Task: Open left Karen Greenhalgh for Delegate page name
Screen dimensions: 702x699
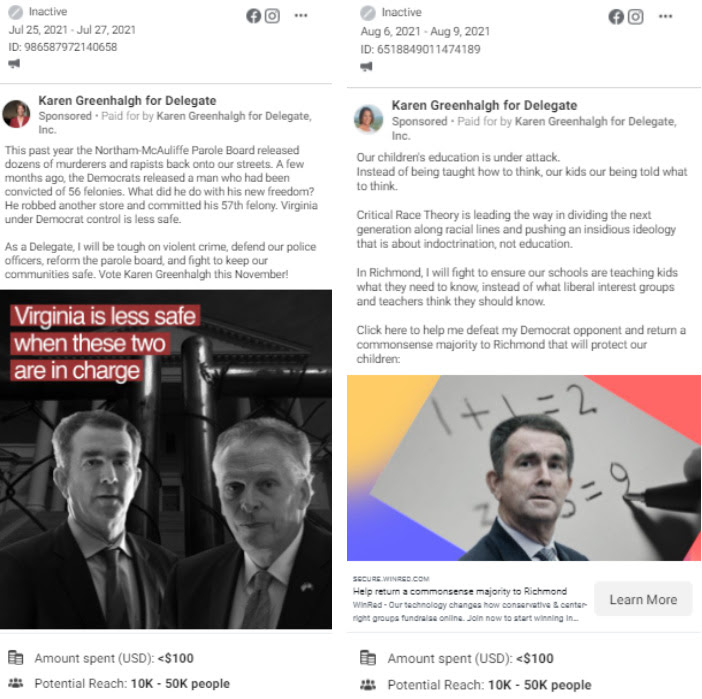Action: 127,100
